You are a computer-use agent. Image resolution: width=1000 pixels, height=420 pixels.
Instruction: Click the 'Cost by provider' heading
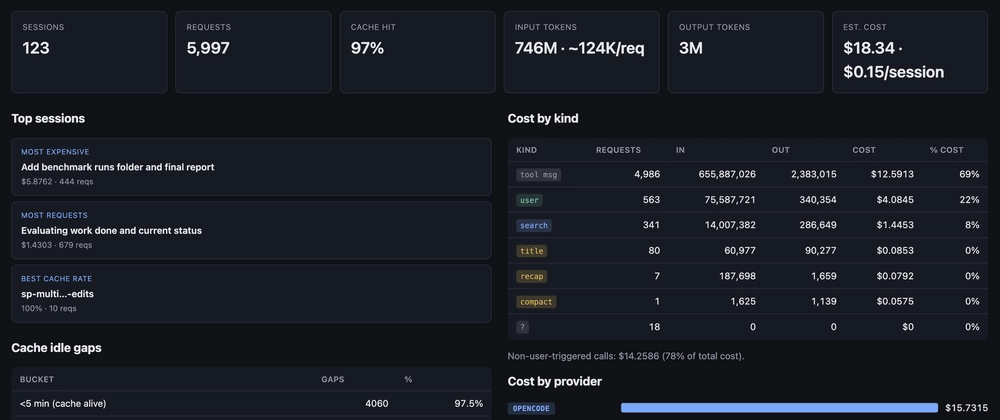click(555, 382)
